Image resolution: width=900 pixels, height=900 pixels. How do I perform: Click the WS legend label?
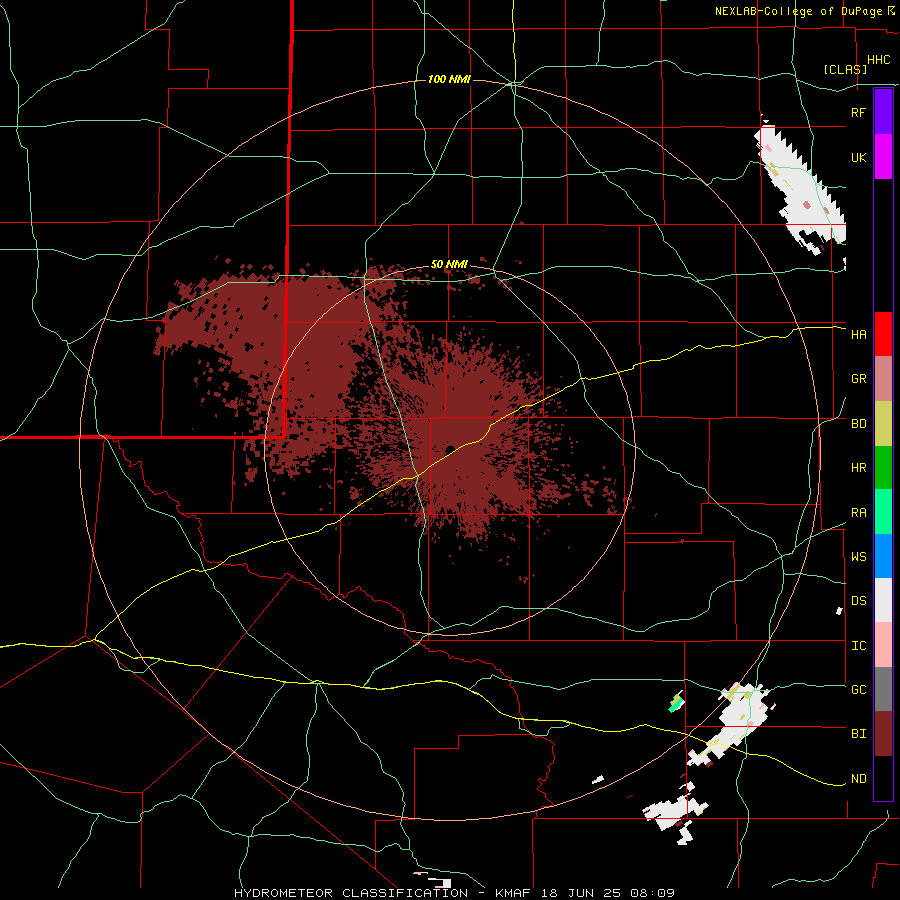(x=858, y=557)
